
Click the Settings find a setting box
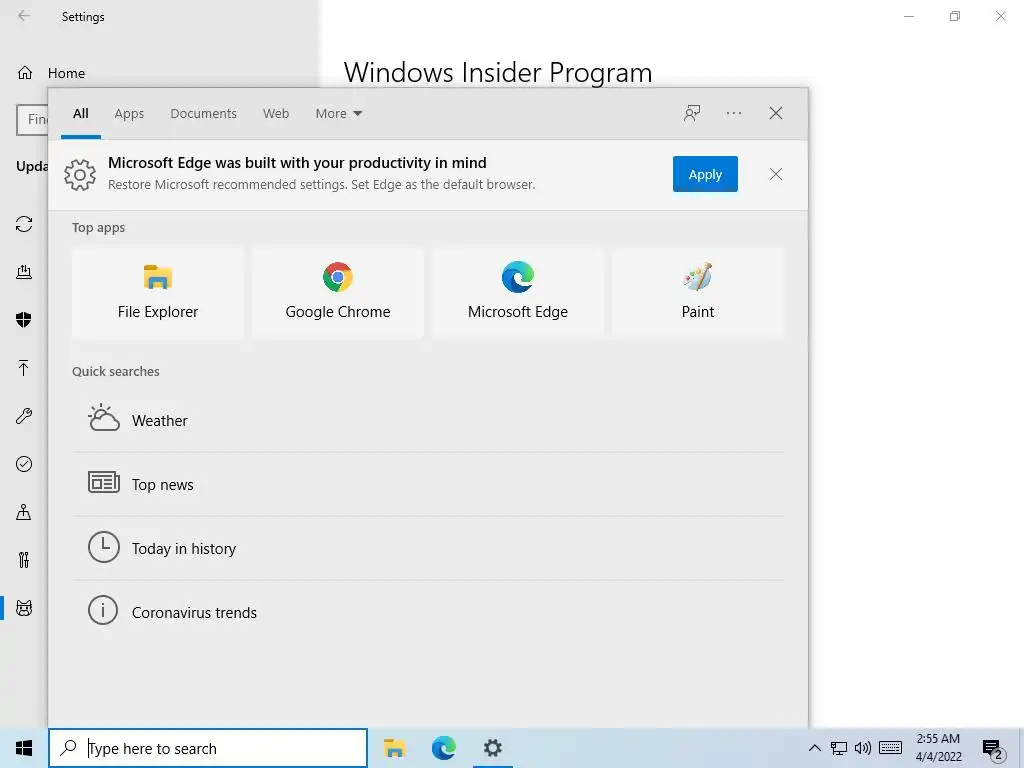(32, 120)
